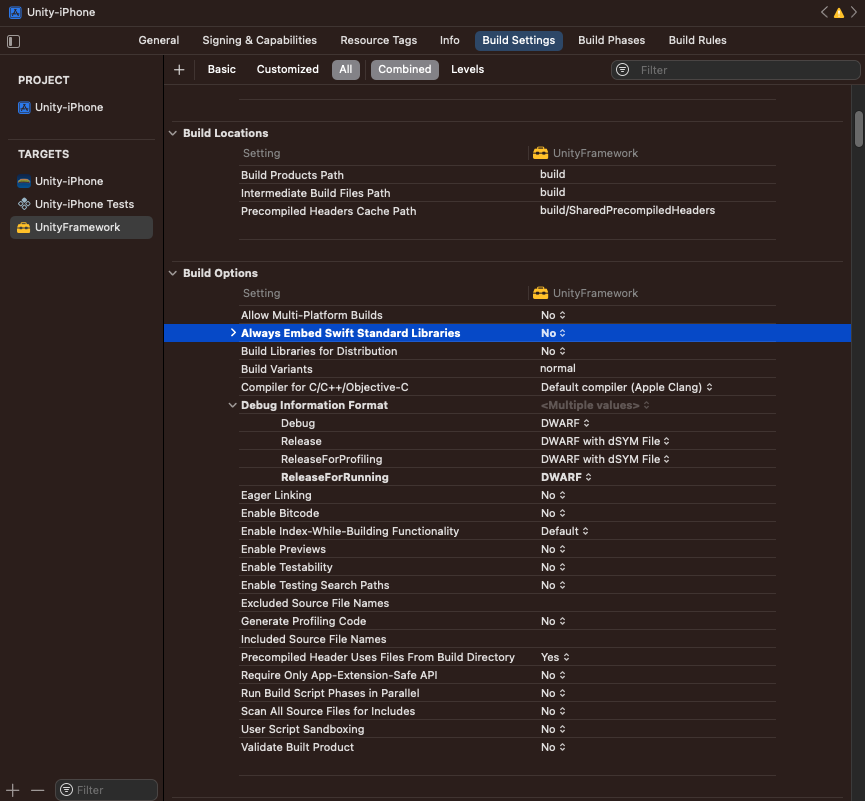Expand Always Embed Swift Standard Libraries
The image size is (865, 801).
[x=233, y=333]
